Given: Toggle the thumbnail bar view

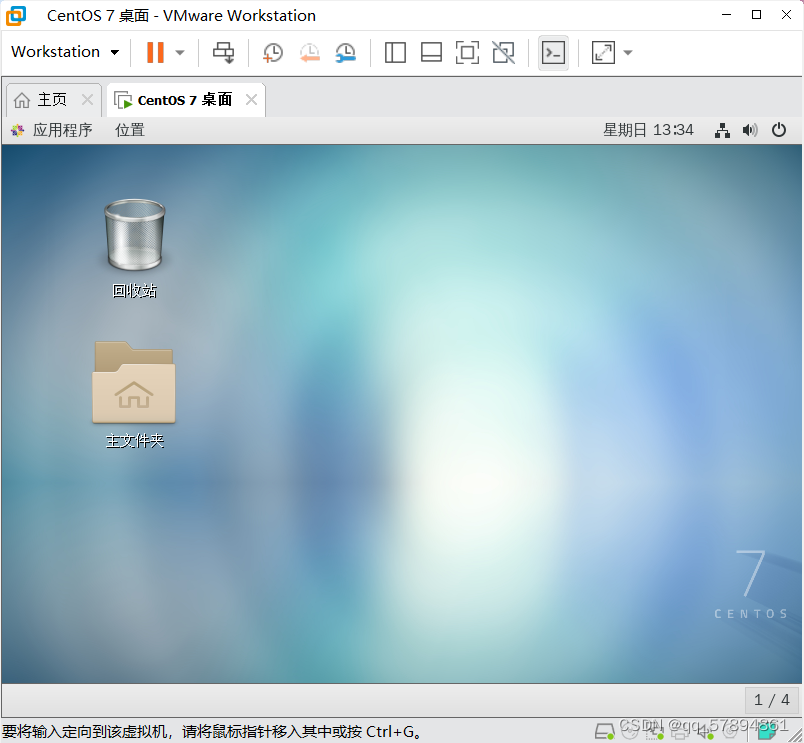Looking at the screenshot, I should pos(431,52).
